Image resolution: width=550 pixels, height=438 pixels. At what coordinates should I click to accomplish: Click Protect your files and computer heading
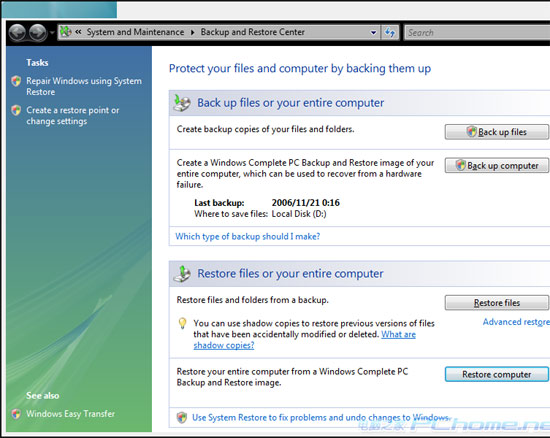click(x=300, y=68)
